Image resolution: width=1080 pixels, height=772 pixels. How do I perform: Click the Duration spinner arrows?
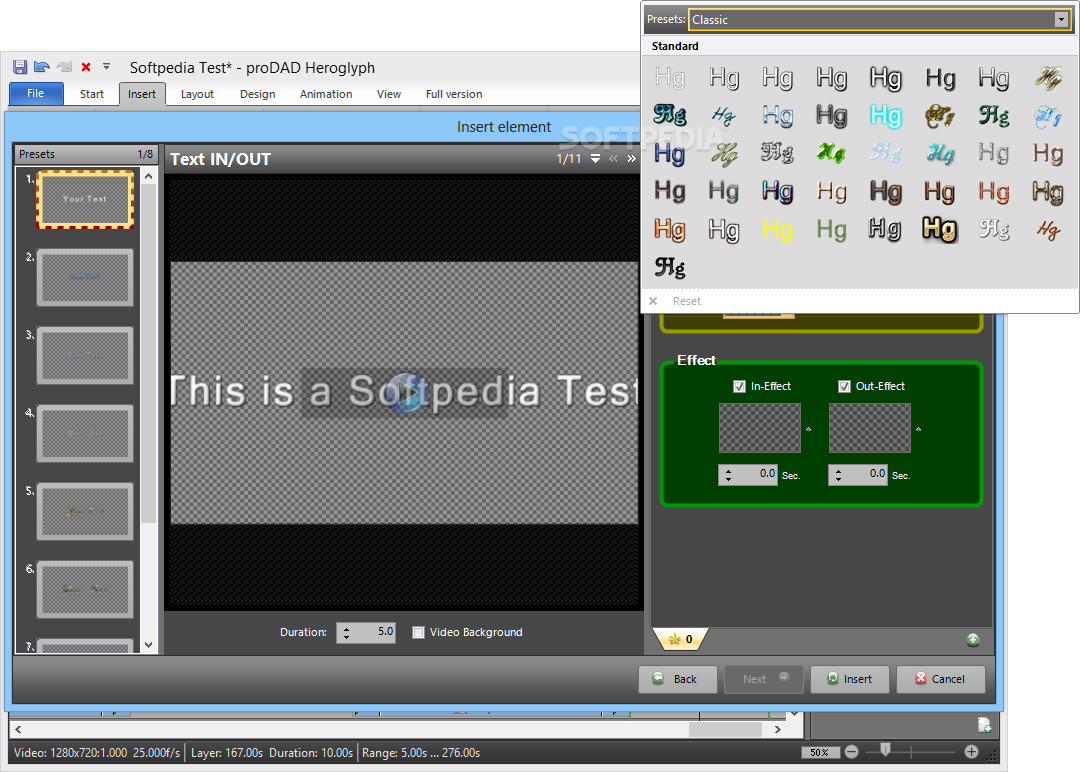[346, 633]
